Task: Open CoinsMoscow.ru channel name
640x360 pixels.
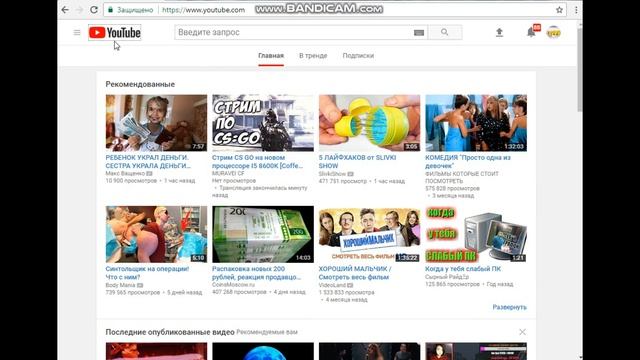Action: (x=233, y=284)
